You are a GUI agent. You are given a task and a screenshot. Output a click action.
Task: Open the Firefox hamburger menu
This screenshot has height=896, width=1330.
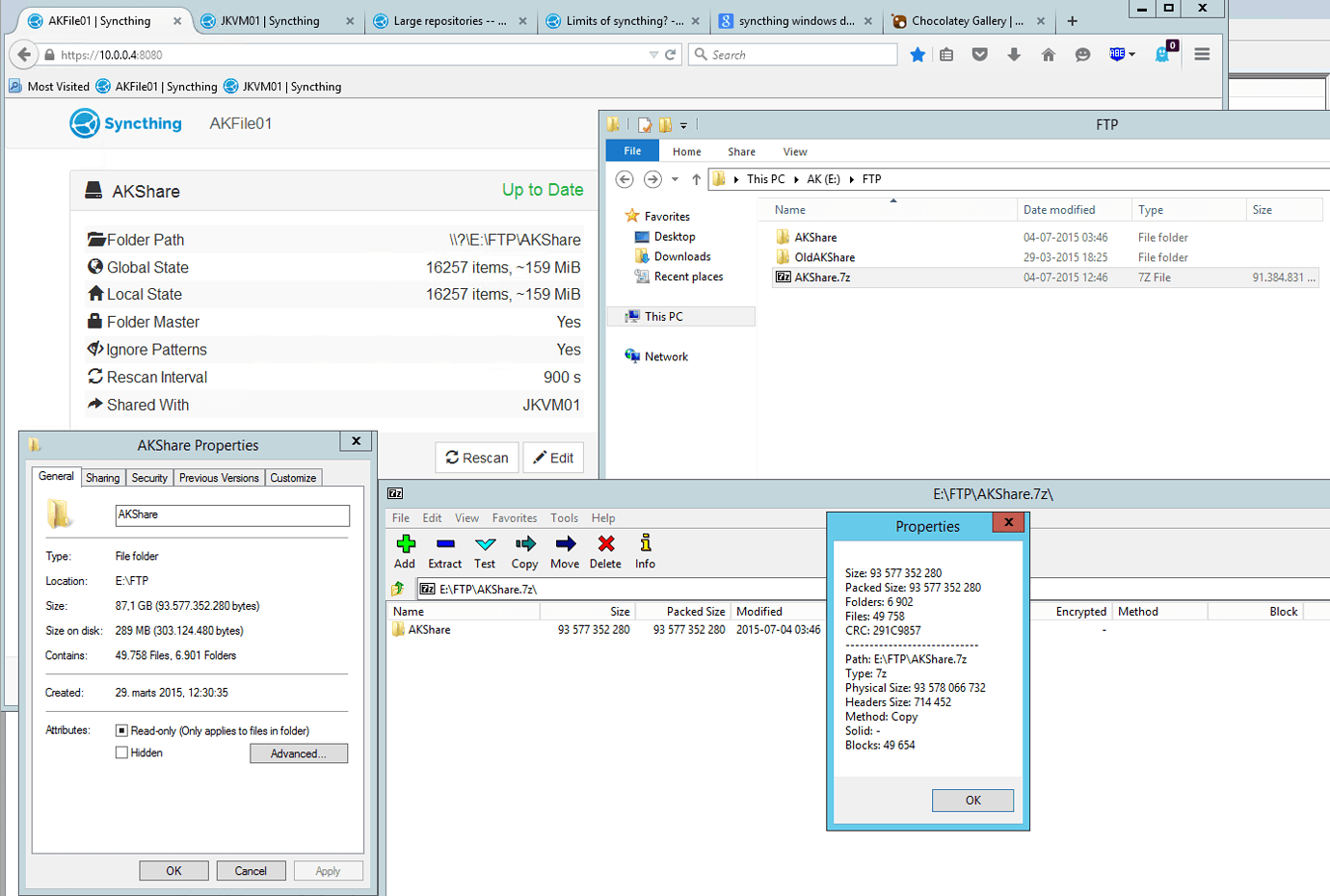pyautogui.click(x=1202, y=55)
